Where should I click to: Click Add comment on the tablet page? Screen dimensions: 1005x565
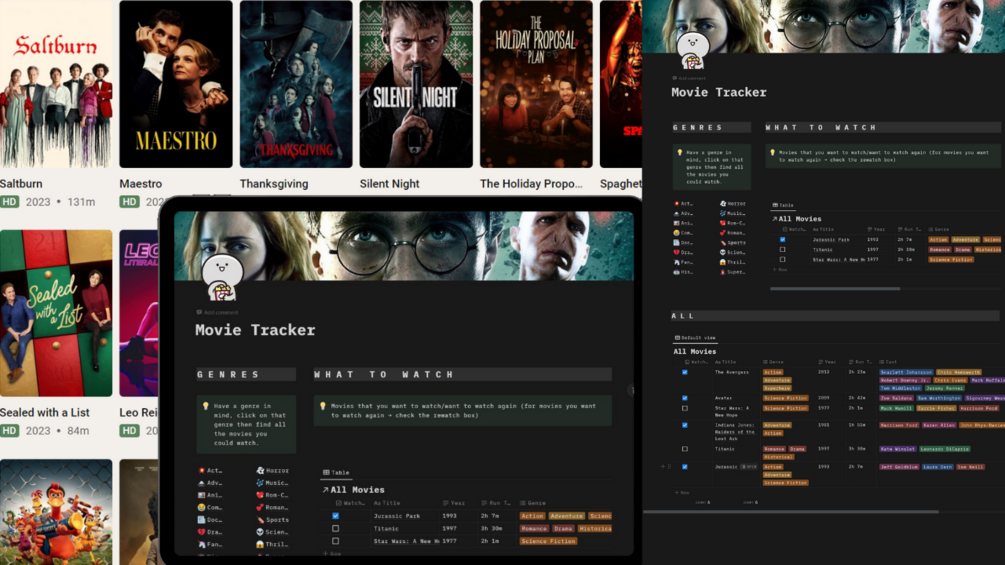coord(217,313)
